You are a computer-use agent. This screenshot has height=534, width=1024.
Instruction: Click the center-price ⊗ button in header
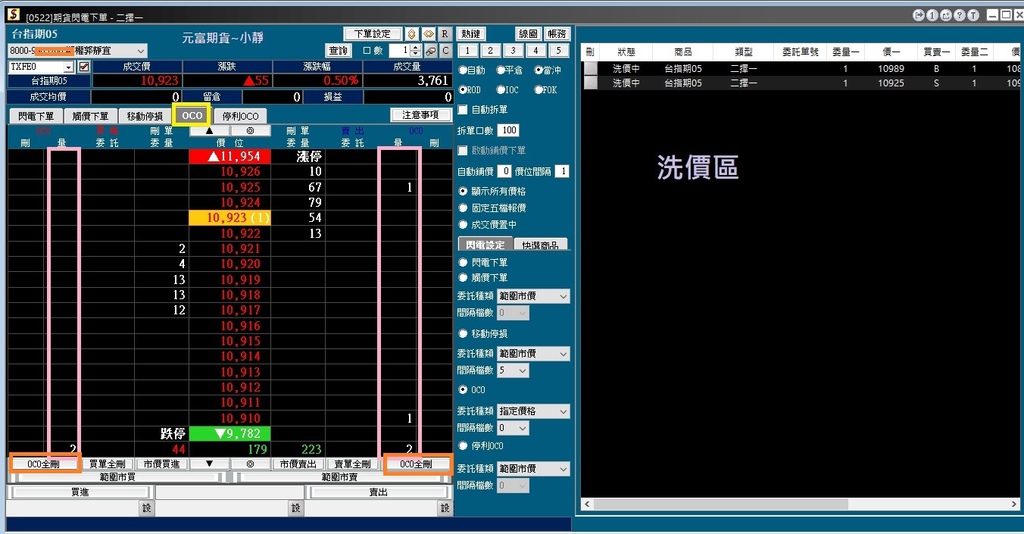pos(250,131)
